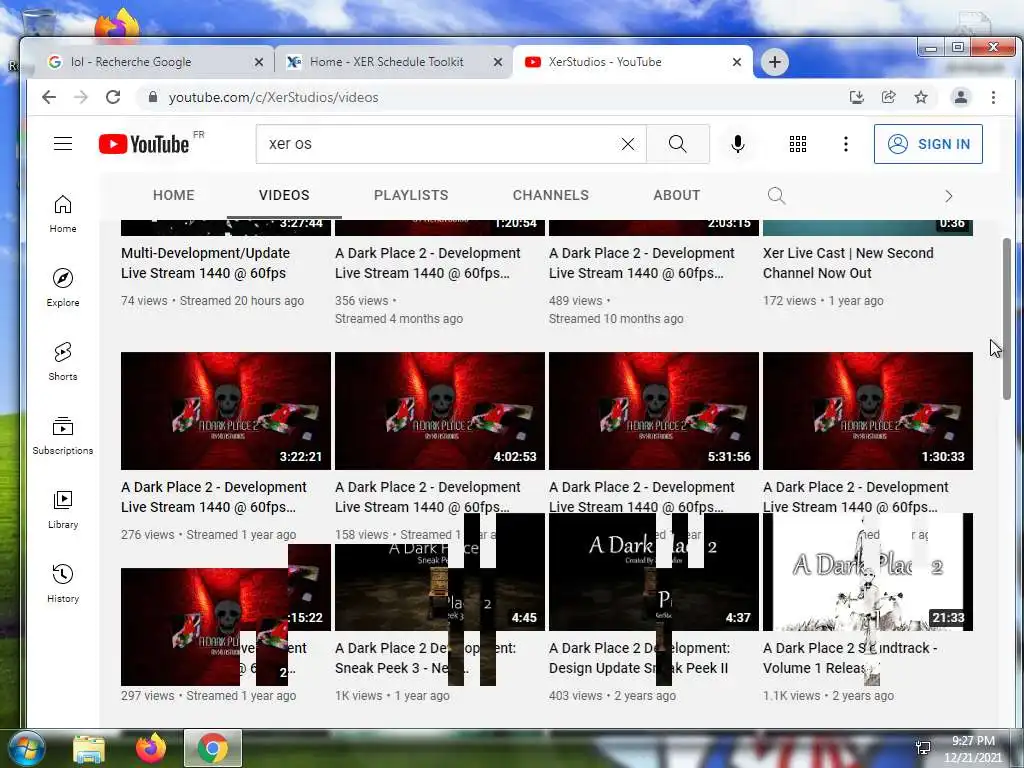Open the 4:02:53 Dark Place 2 thumbnail
1024x768 pixels.
pos(440,411)
